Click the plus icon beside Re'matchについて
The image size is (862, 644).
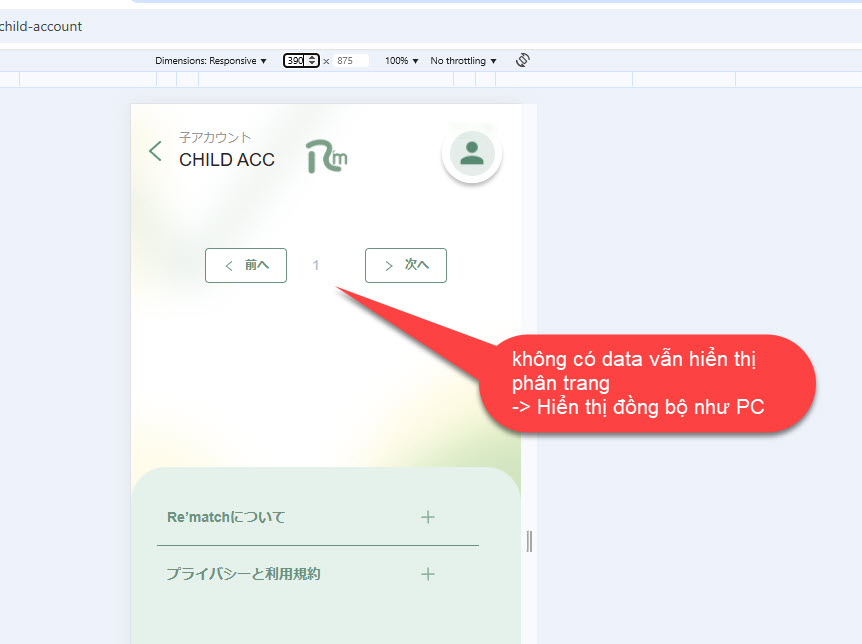428,517
